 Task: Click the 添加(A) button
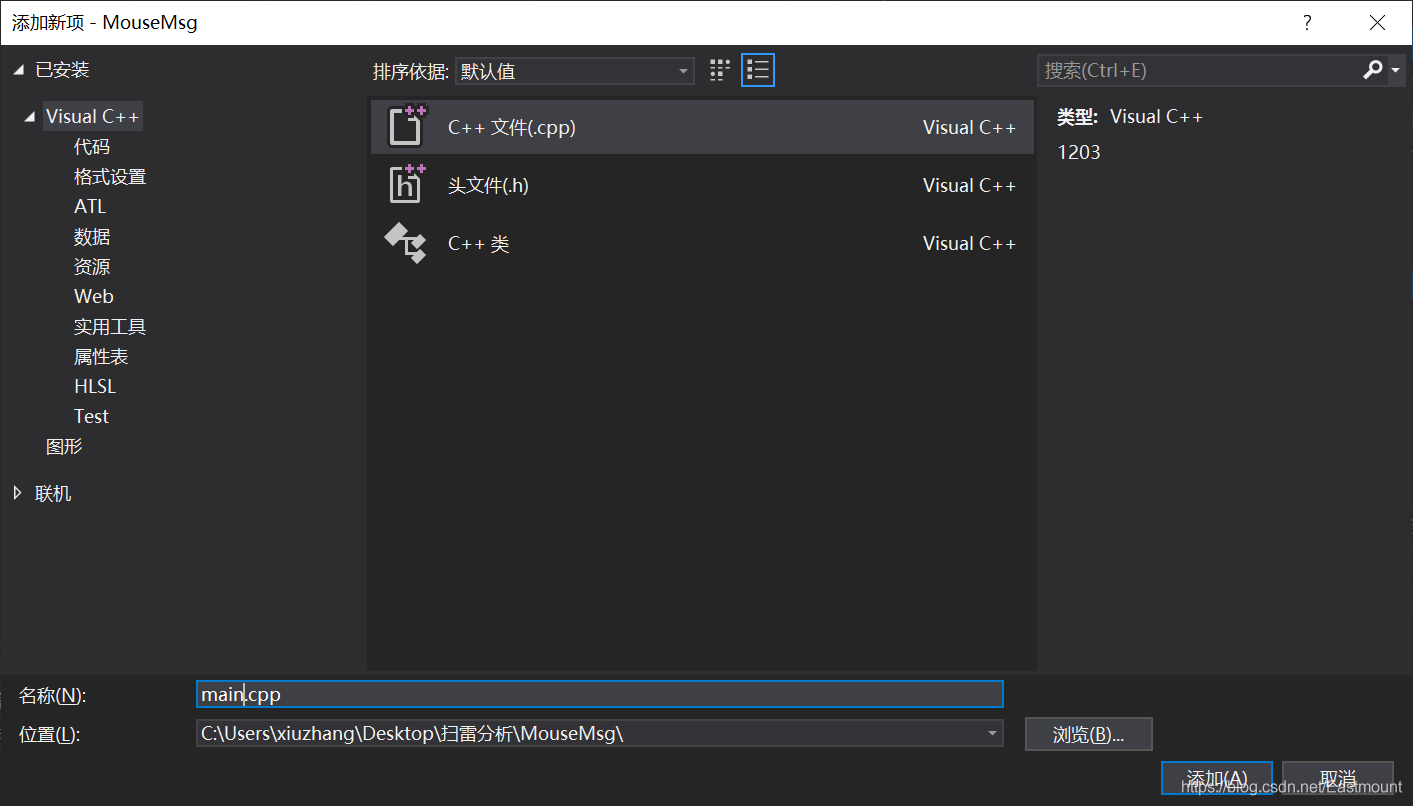(1216, 778)
